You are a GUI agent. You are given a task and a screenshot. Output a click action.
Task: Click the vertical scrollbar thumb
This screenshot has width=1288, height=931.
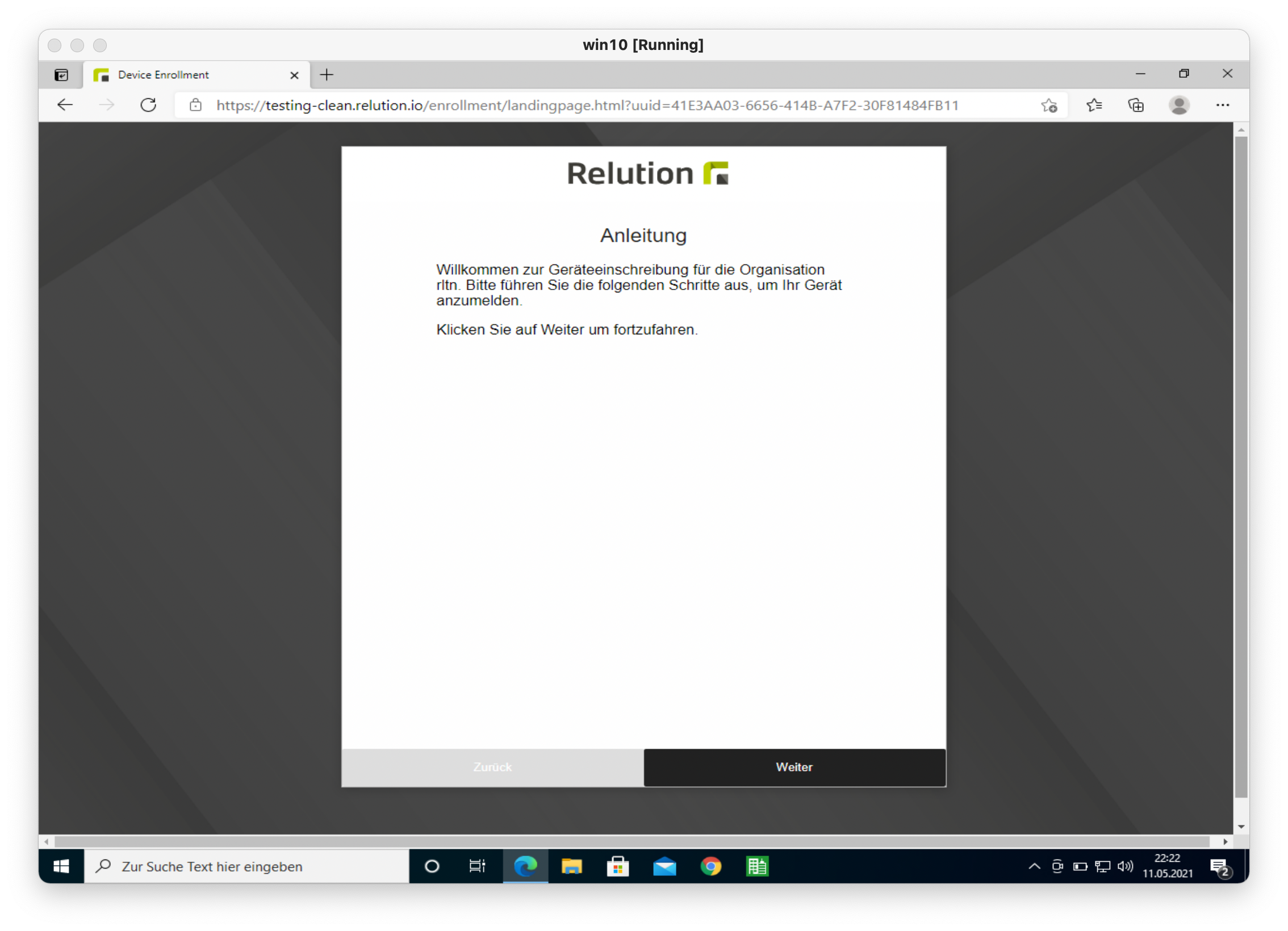(x=1241, y=467)
